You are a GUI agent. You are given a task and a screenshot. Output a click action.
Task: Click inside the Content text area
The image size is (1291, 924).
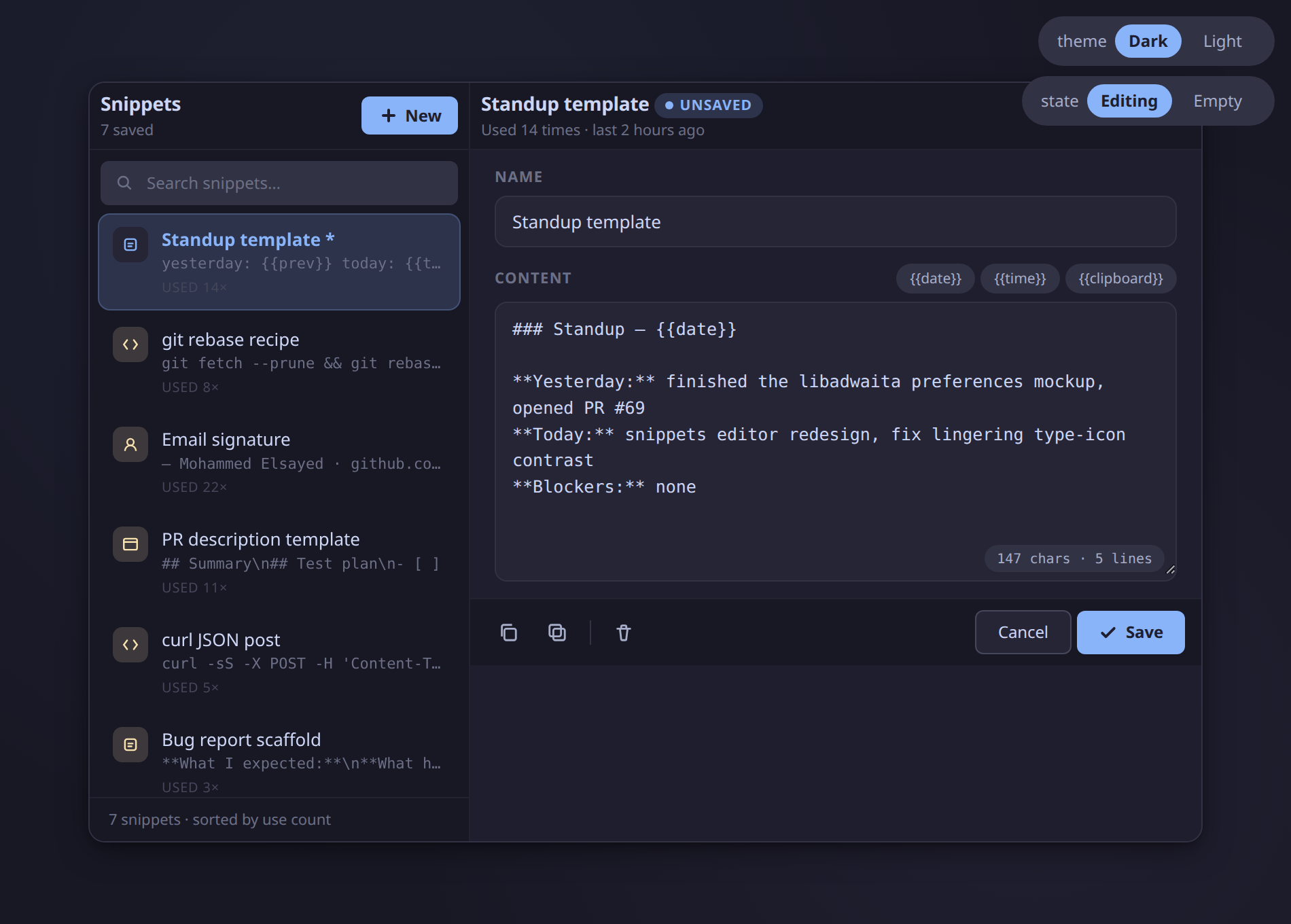836,442
